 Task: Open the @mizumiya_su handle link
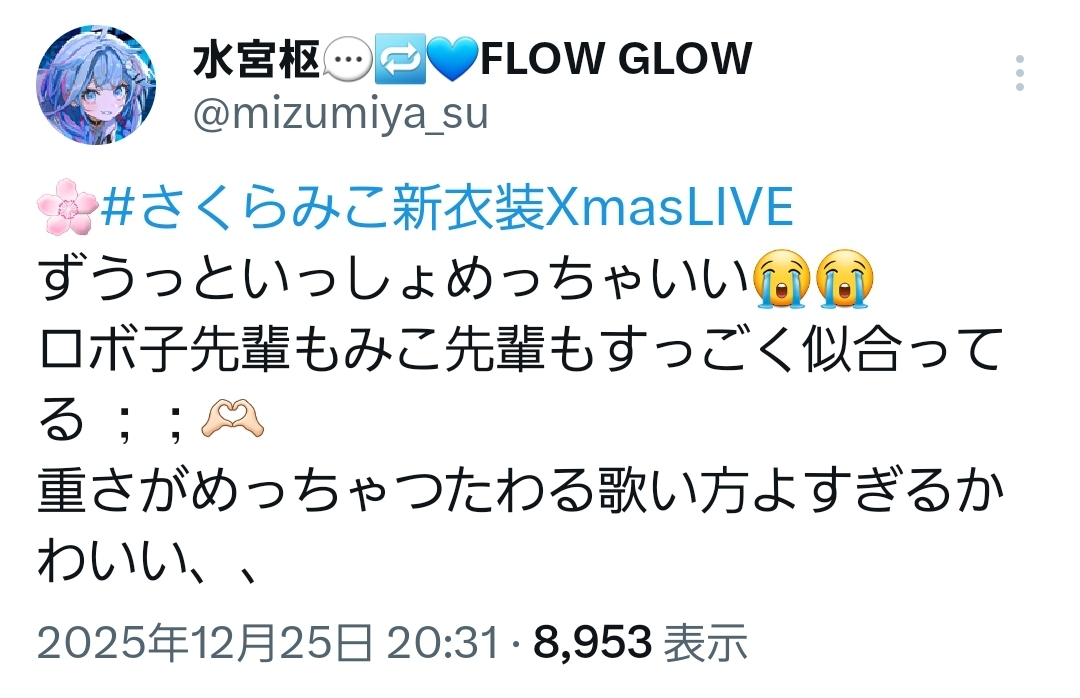[x=341, y=114]
